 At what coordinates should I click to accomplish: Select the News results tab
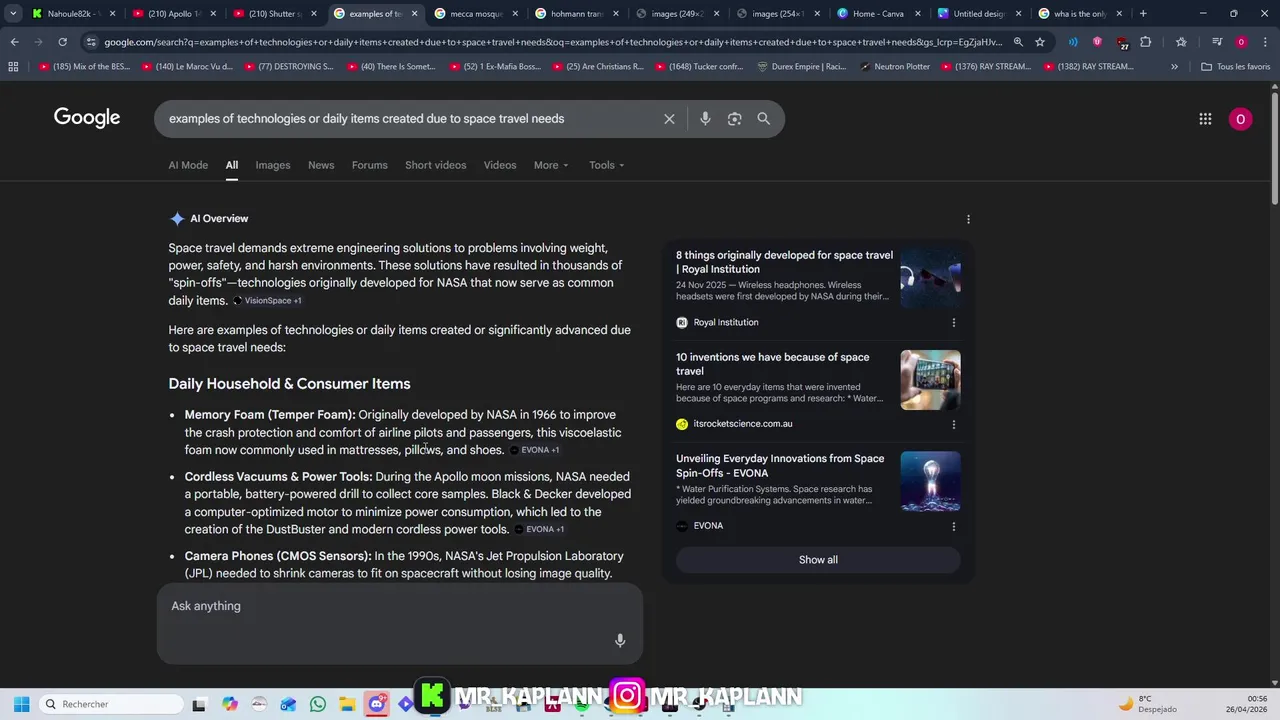[321, 165]
